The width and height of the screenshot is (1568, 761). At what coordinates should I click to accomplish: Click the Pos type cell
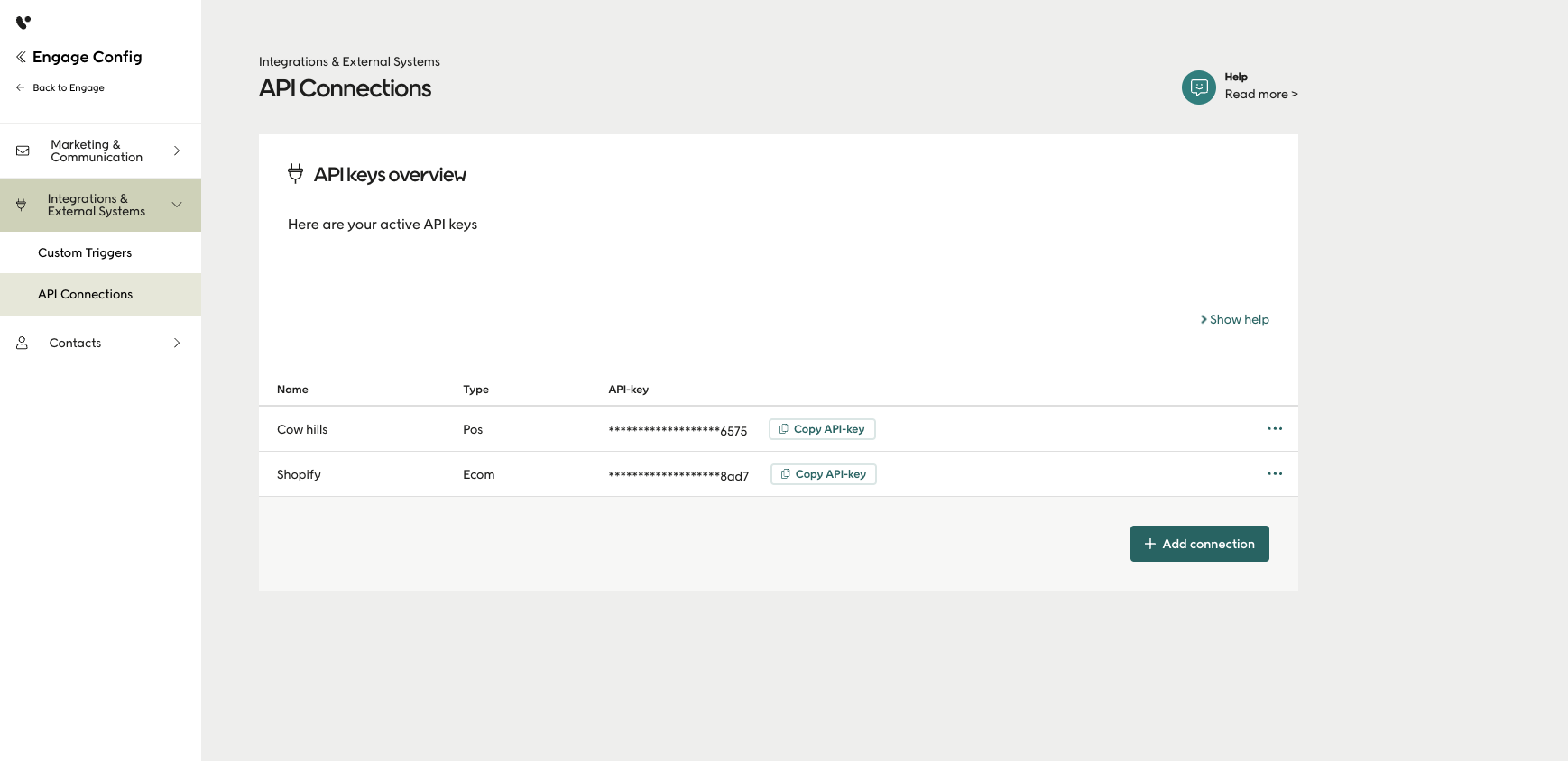pyautogui.click(x=473, y=429)
